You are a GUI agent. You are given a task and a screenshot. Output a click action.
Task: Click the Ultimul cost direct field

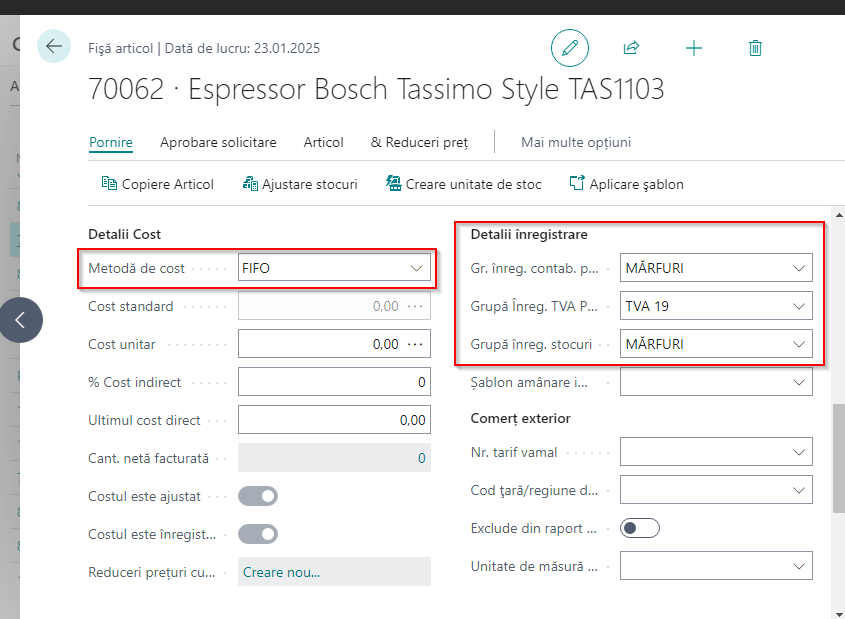[x=334, y=420]
